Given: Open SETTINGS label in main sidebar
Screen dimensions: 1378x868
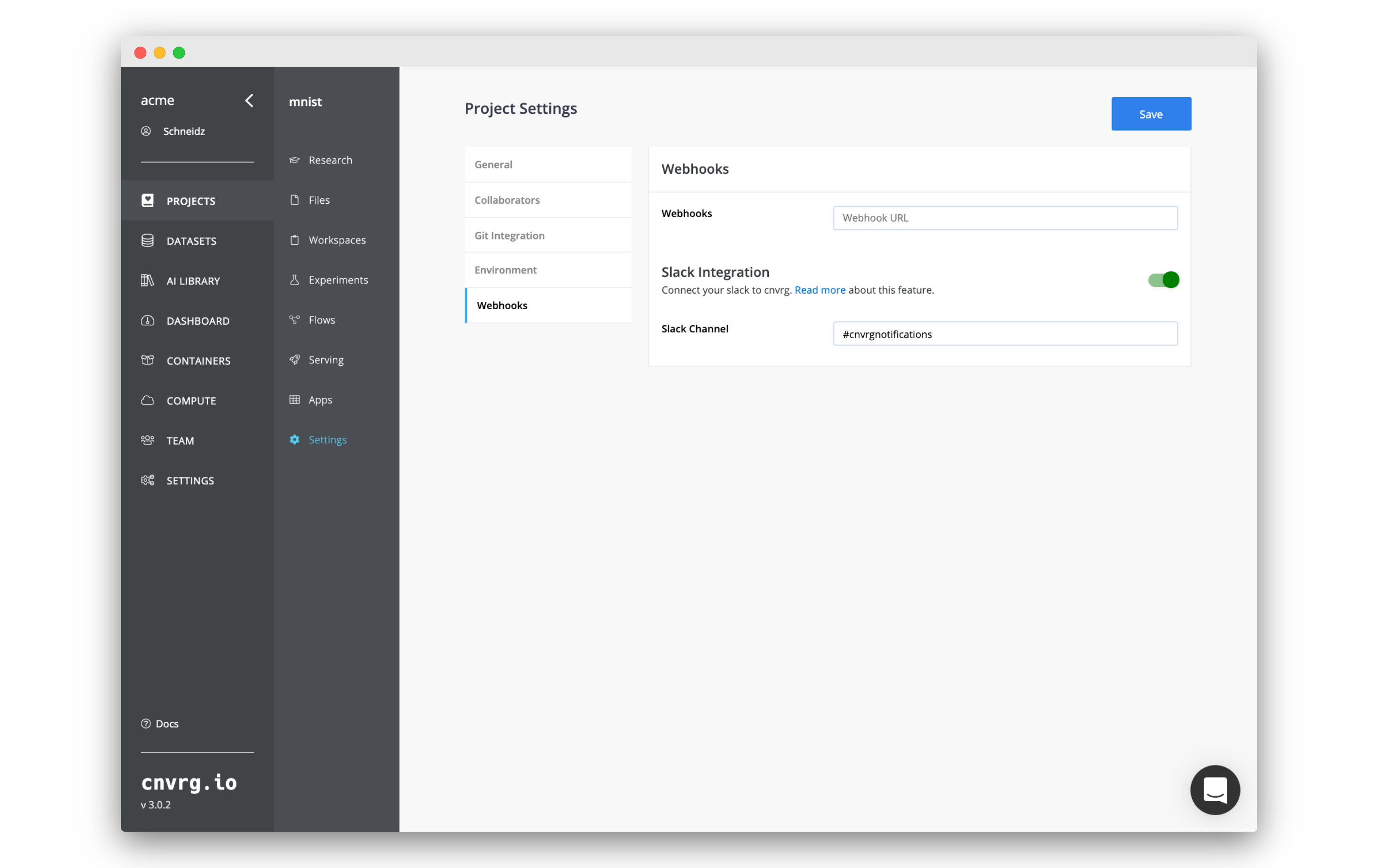Looking at the screenshot, I should [x=190, y=480].
